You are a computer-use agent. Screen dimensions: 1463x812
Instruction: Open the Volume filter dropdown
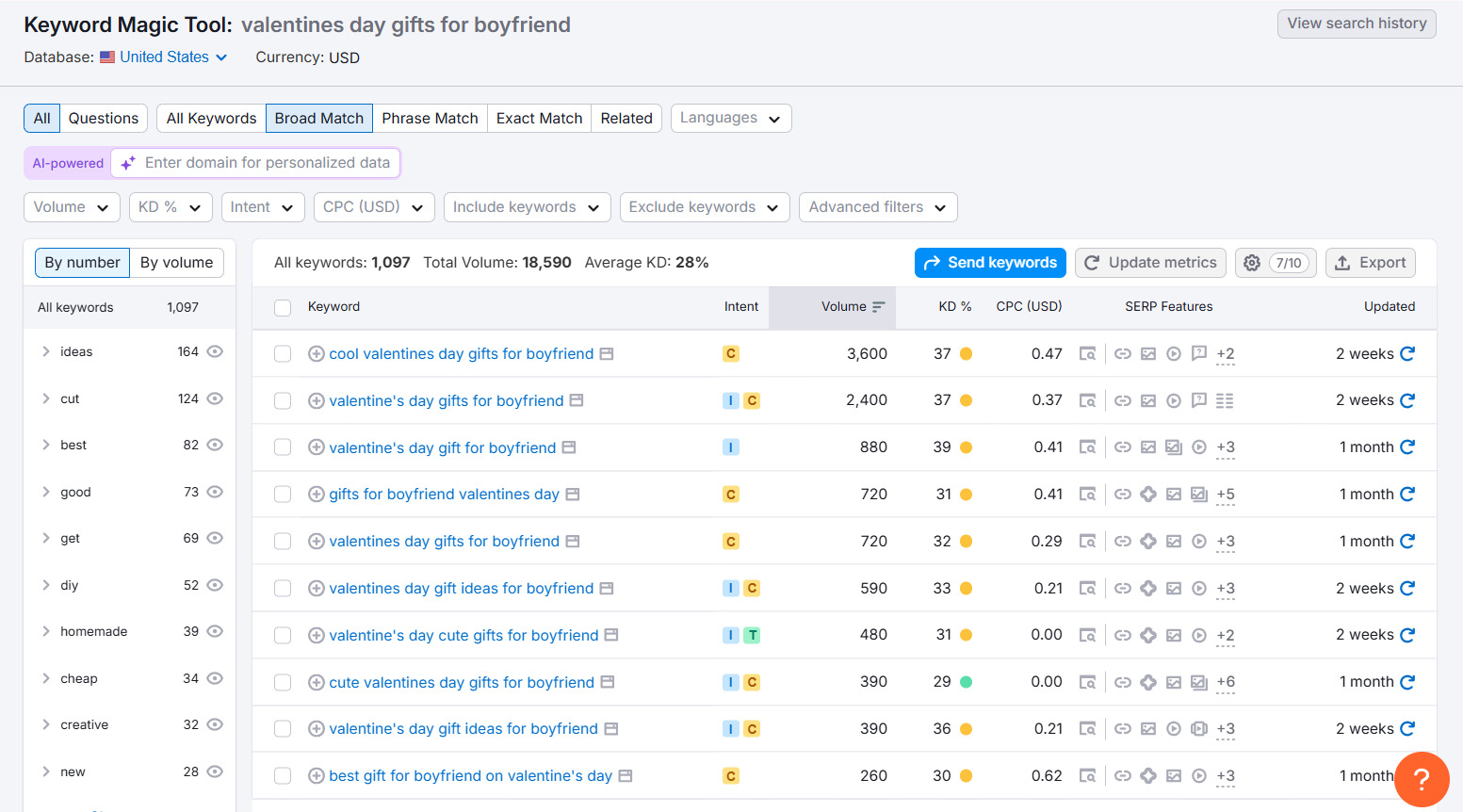click(72, 206)
